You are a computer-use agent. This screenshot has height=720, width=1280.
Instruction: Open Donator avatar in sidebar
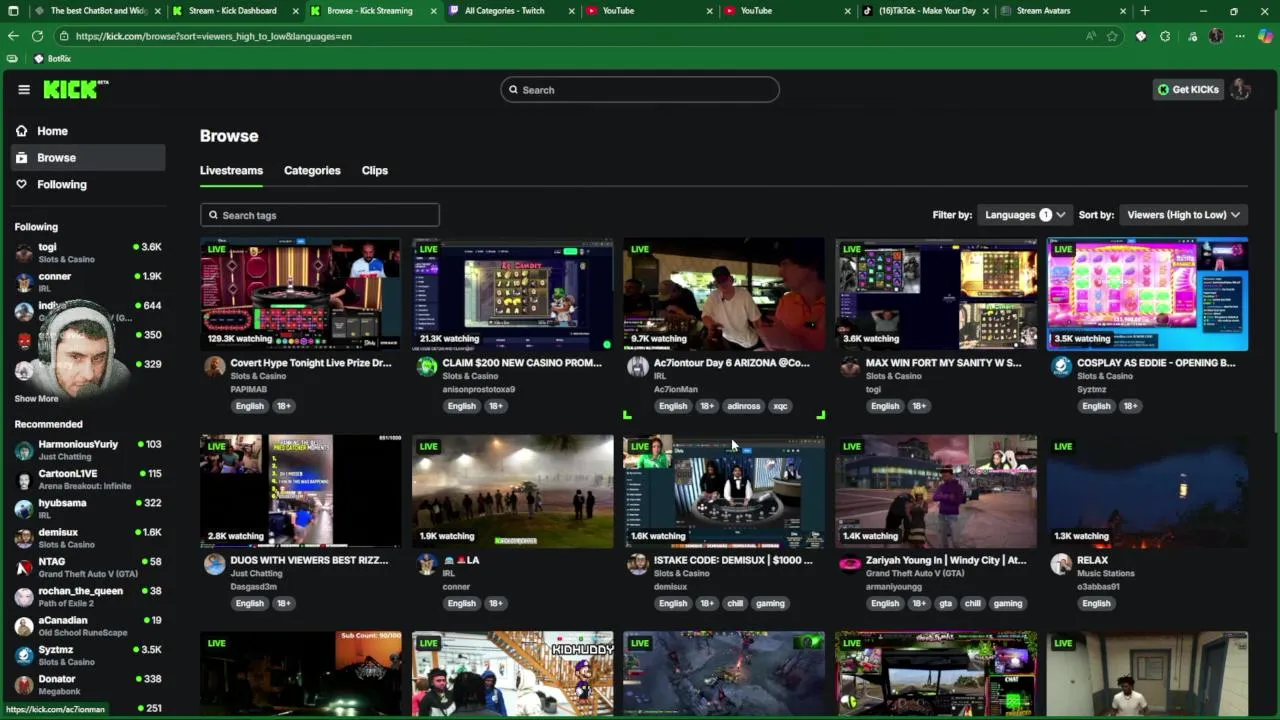pyautogui.click(x=24, y=684)
